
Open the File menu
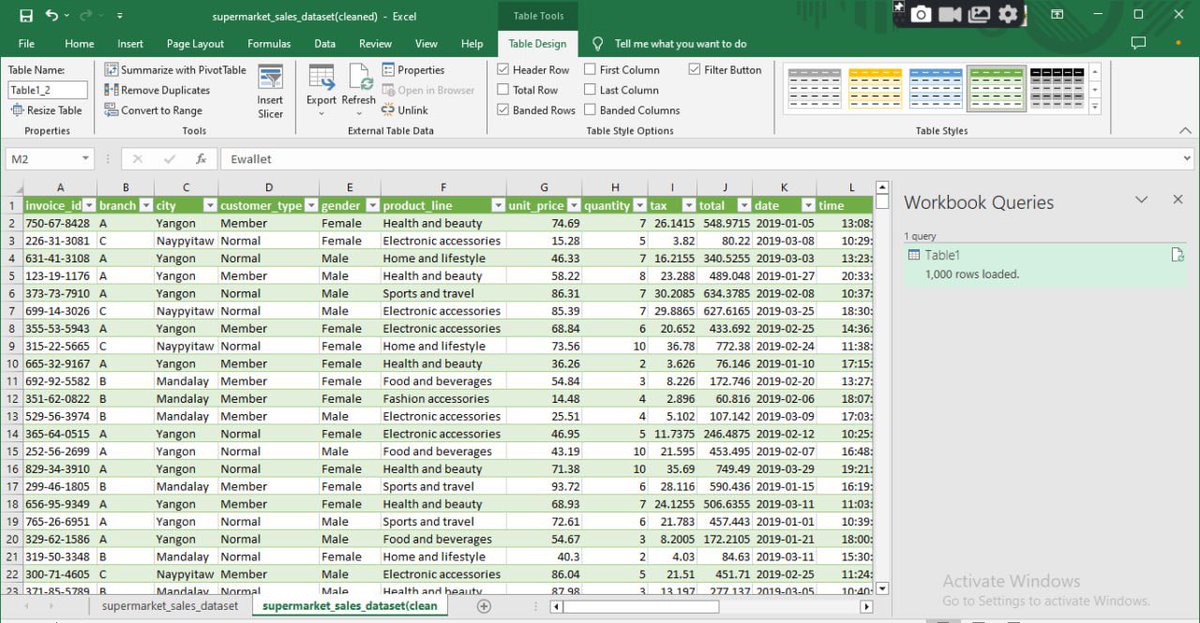tap(26, 44)
